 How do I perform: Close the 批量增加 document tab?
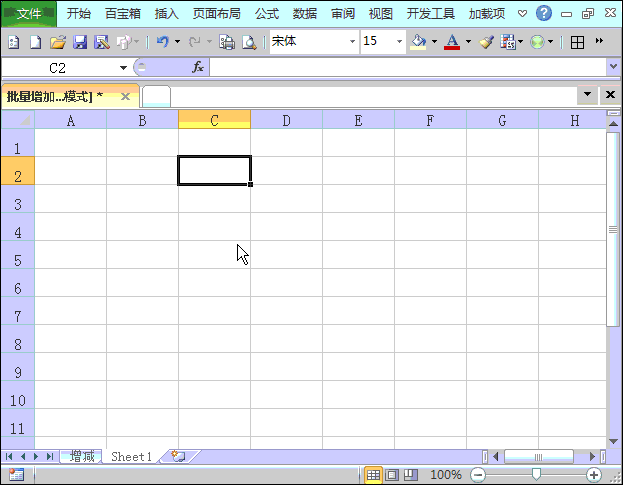(x=125, y=97)
